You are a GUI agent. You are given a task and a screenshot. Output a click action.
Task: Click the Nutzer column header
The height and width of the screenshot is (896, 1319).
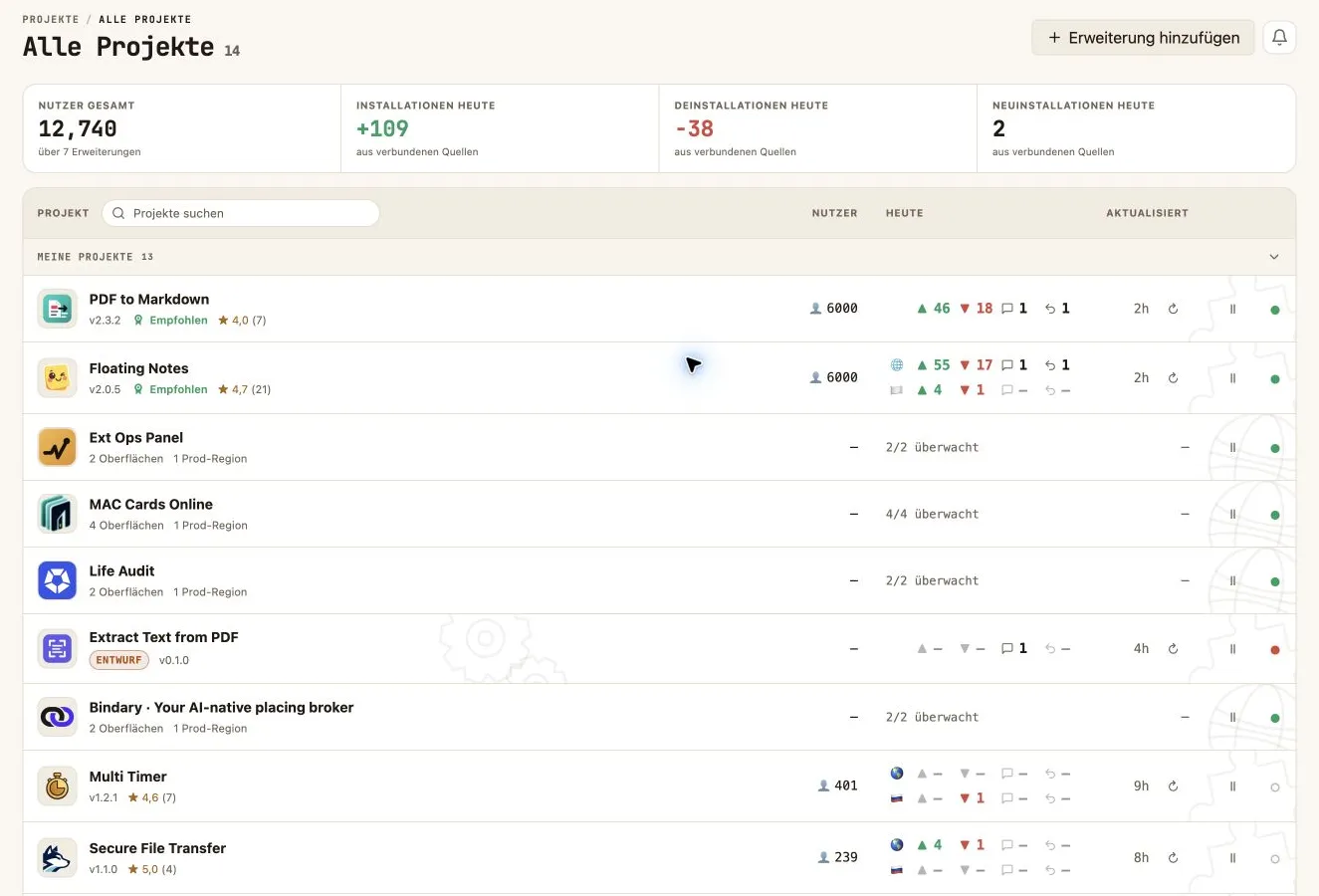pos(834,213)
